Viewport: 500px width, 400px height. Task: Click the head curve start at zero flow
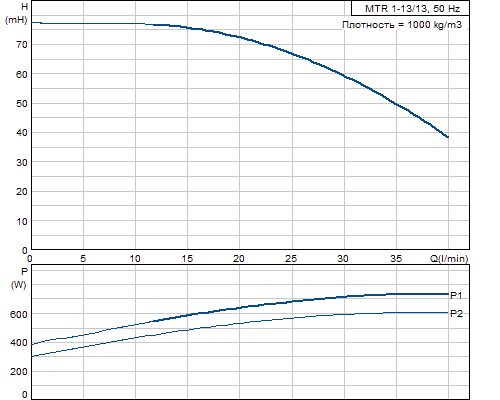[32, 22]
